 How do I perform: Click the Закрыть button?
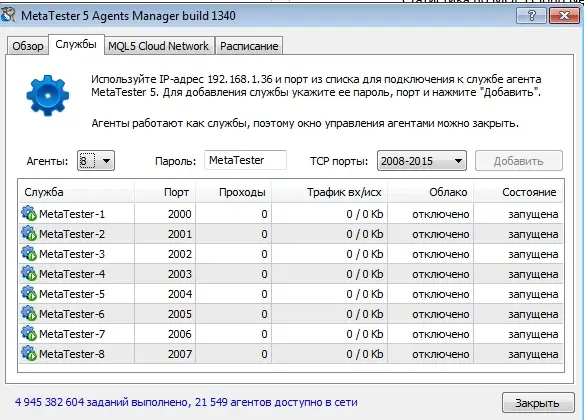[x=537, y=403]
